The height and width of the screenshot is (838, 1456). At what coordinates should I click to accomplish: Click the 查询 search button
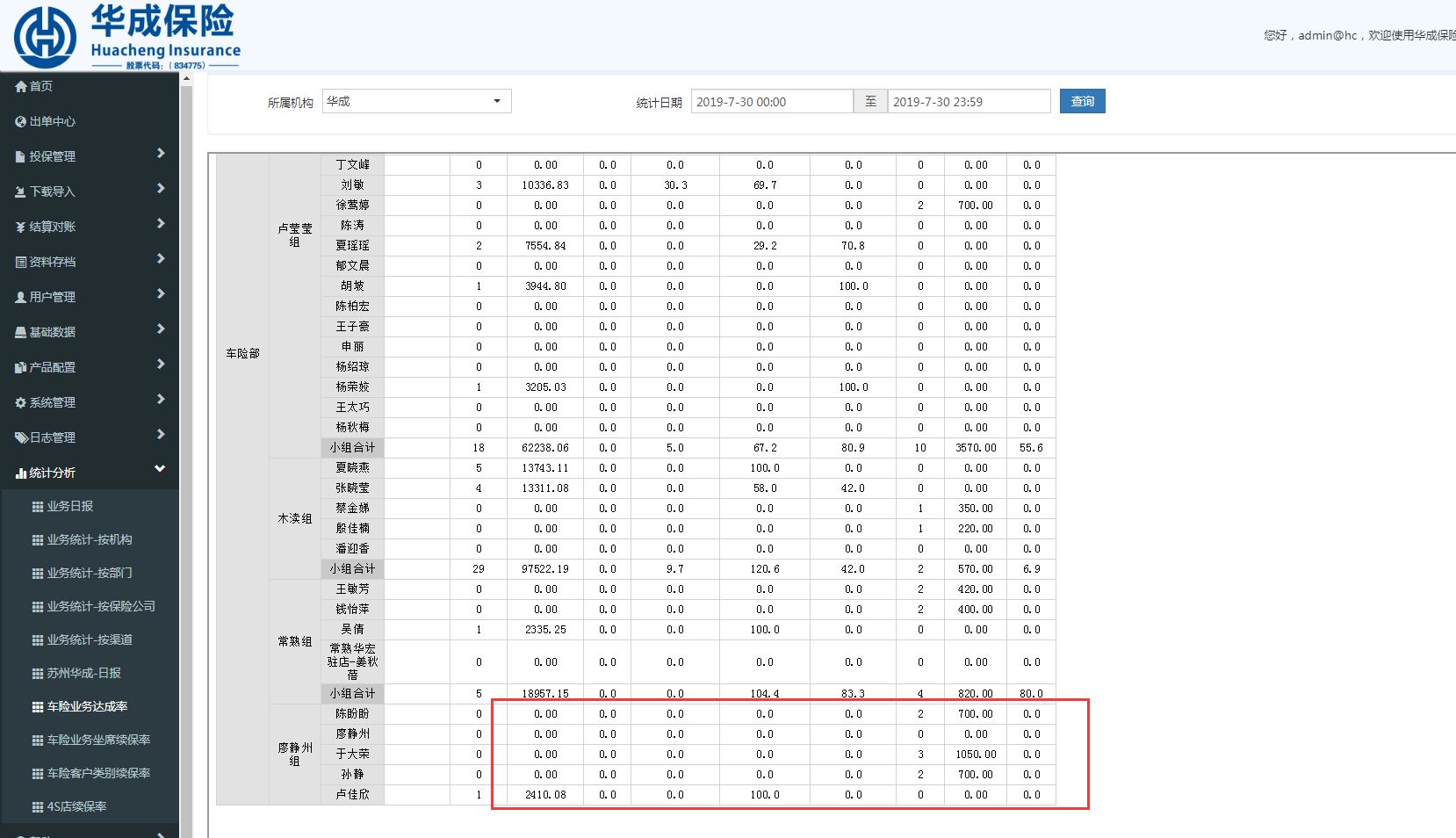click(1082, 101)
